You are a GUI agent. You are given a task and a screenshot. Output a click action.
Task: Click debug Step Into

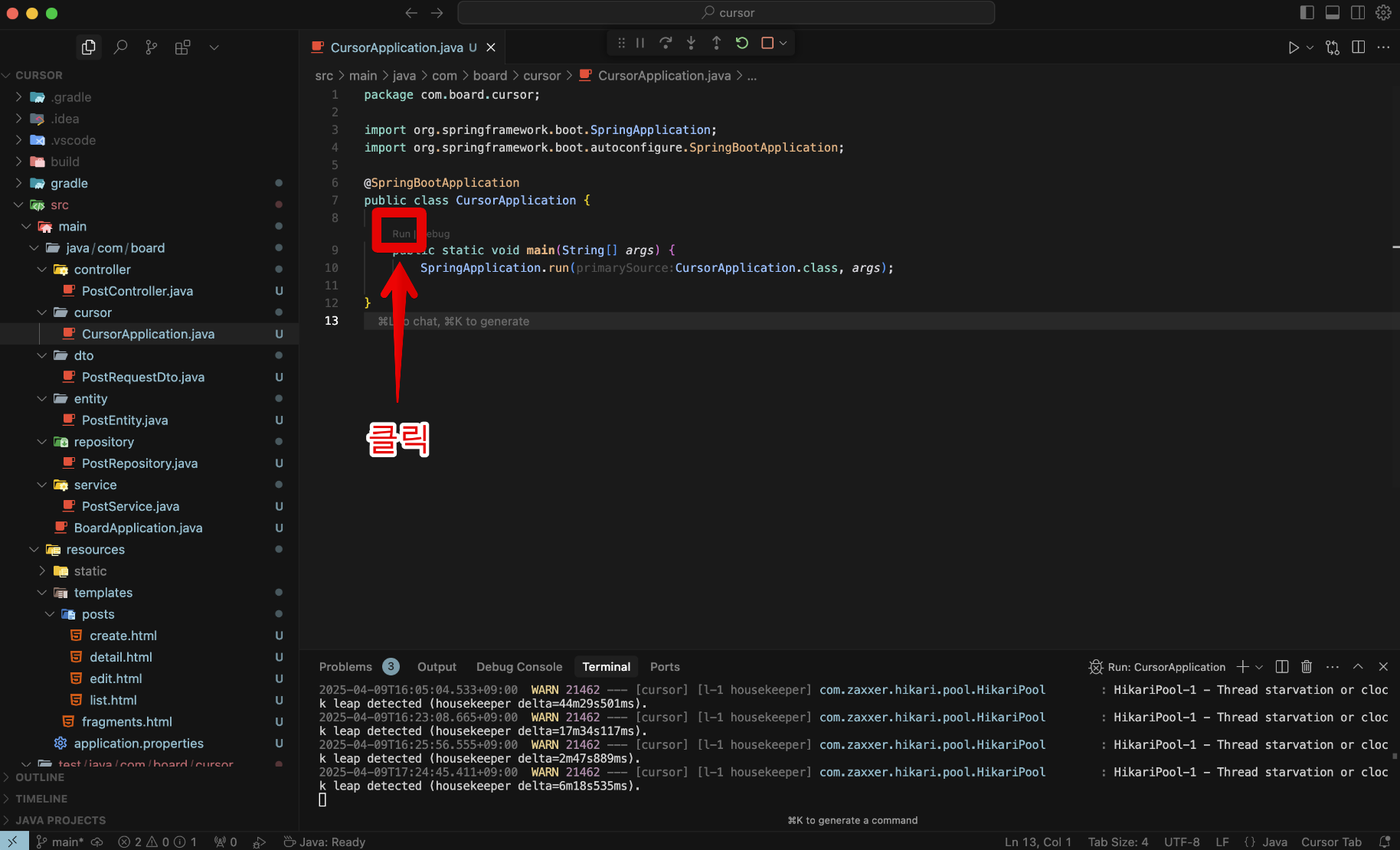(691, 43)
